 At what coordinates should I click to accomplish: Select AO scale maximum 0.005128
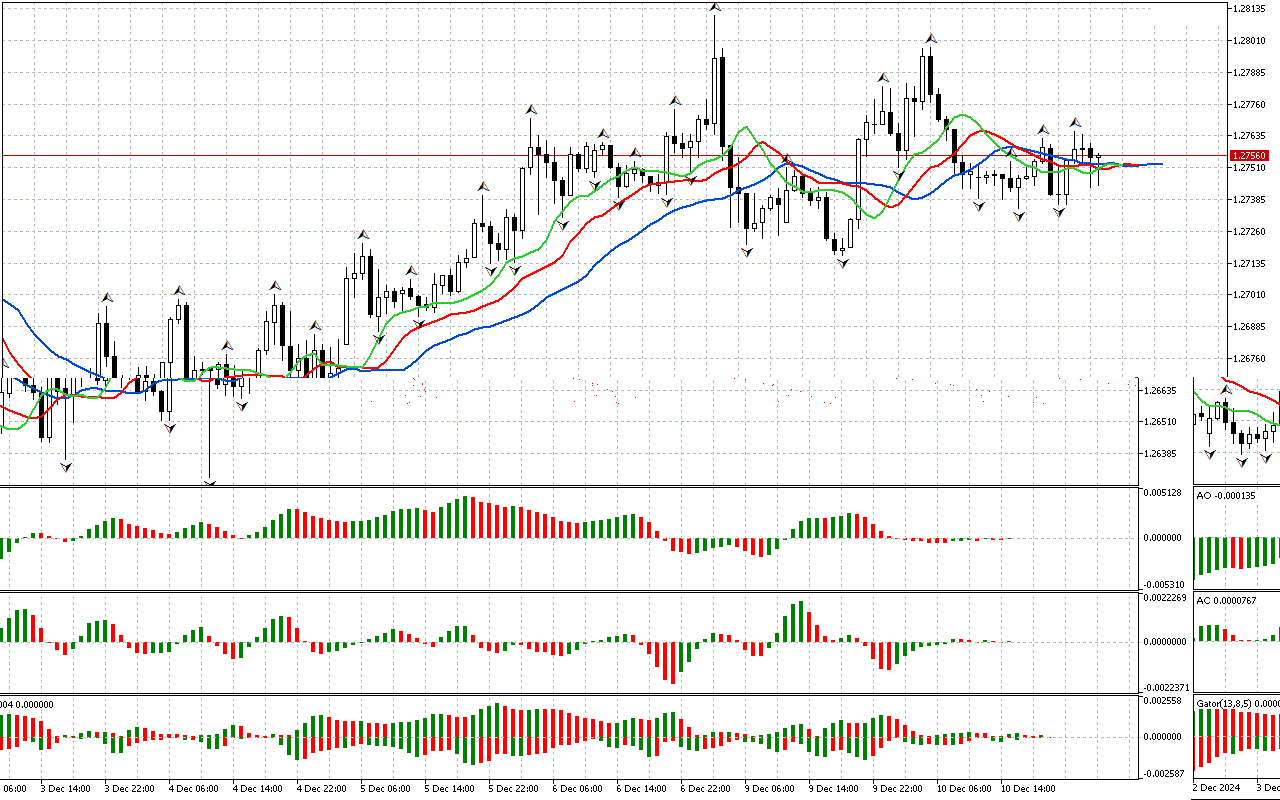[1164, 492]
